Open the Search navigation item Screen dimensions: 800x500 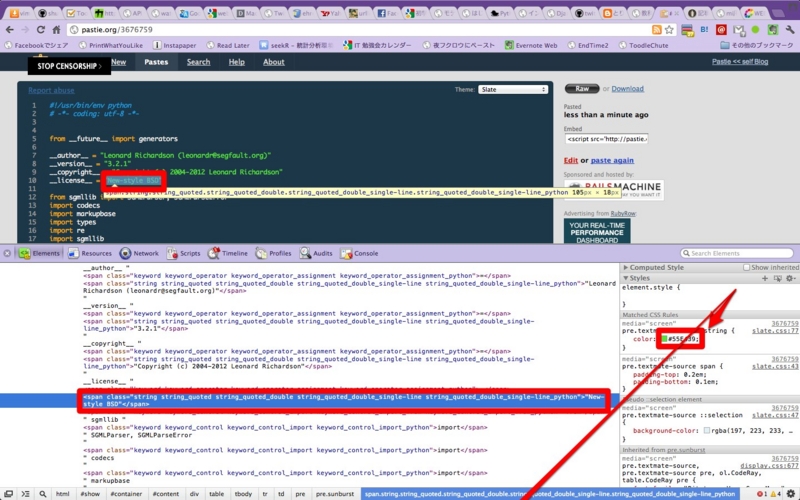click(x=198, y=62)
